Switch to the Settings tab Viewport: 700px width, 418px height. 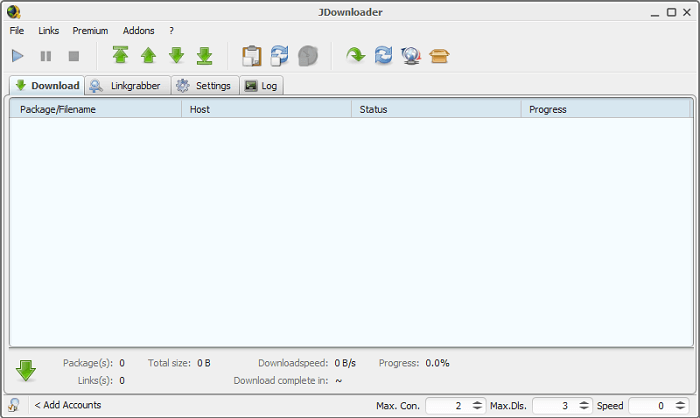[204, 86]
